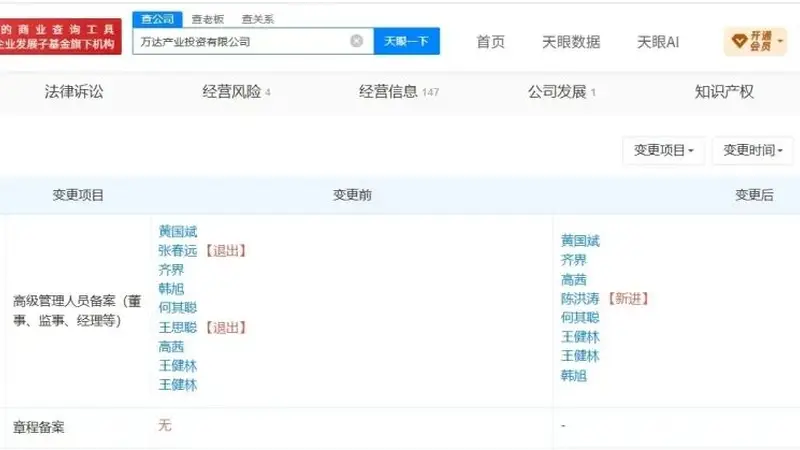This screenshot has width=800, height=450.
Task: Open the 经营风险 section tab
Action: click(x=236, y=91)
